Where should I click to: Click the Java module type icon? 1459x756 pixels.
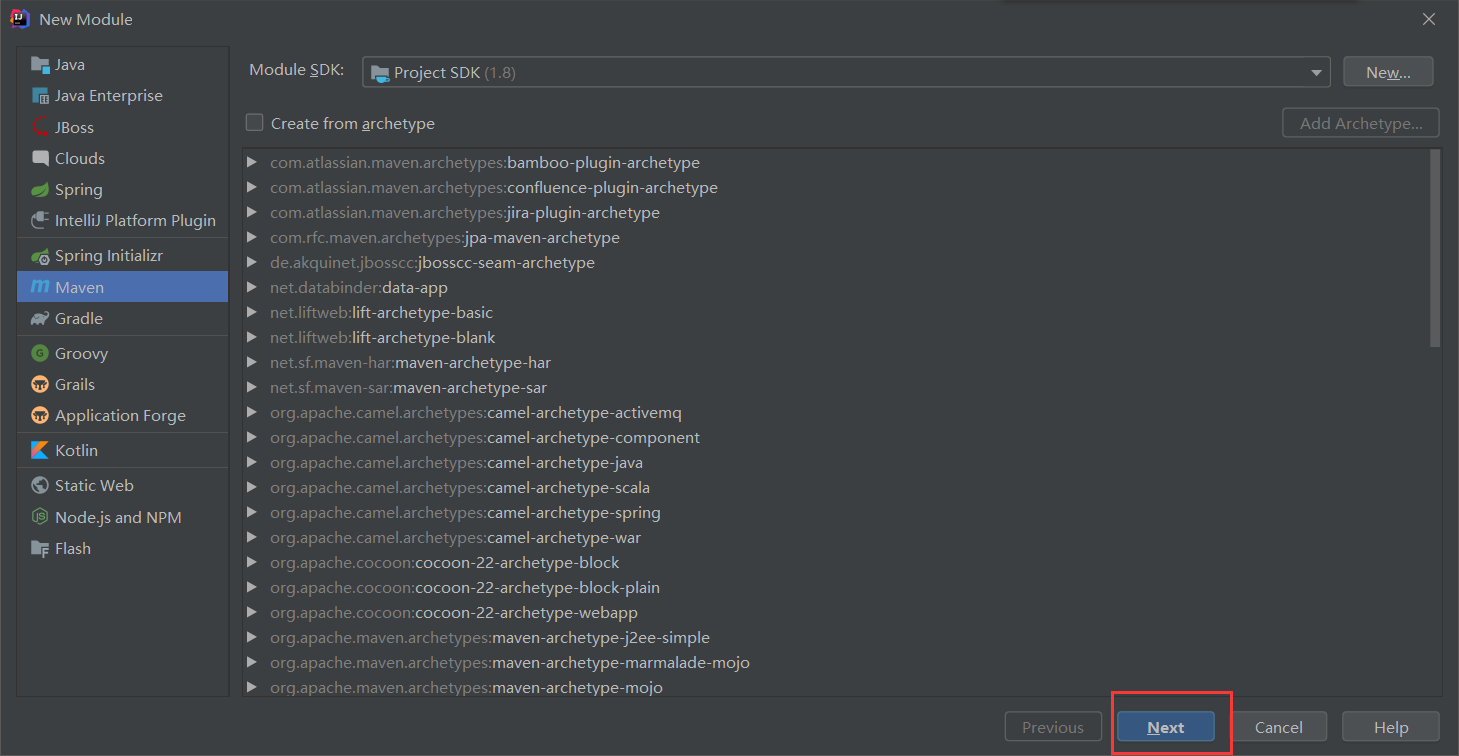click(x=40, y=65)
